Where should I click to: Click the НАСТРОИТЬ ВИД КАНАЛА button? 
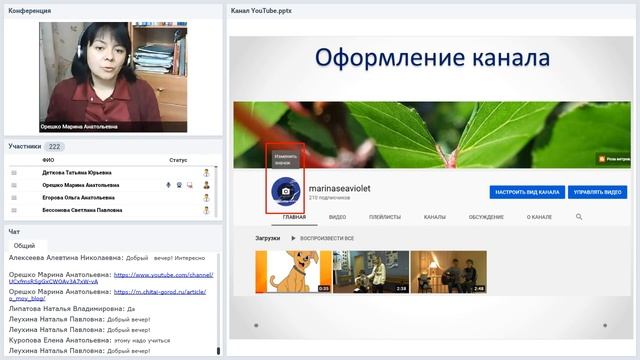pos(527,192)
